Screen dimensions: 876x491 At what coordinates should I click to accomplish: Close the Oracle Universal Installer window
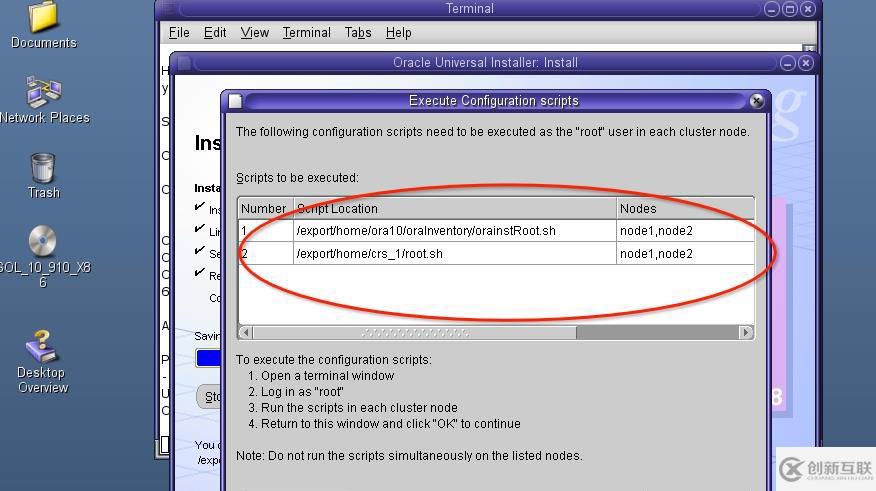tap(806, 63)
